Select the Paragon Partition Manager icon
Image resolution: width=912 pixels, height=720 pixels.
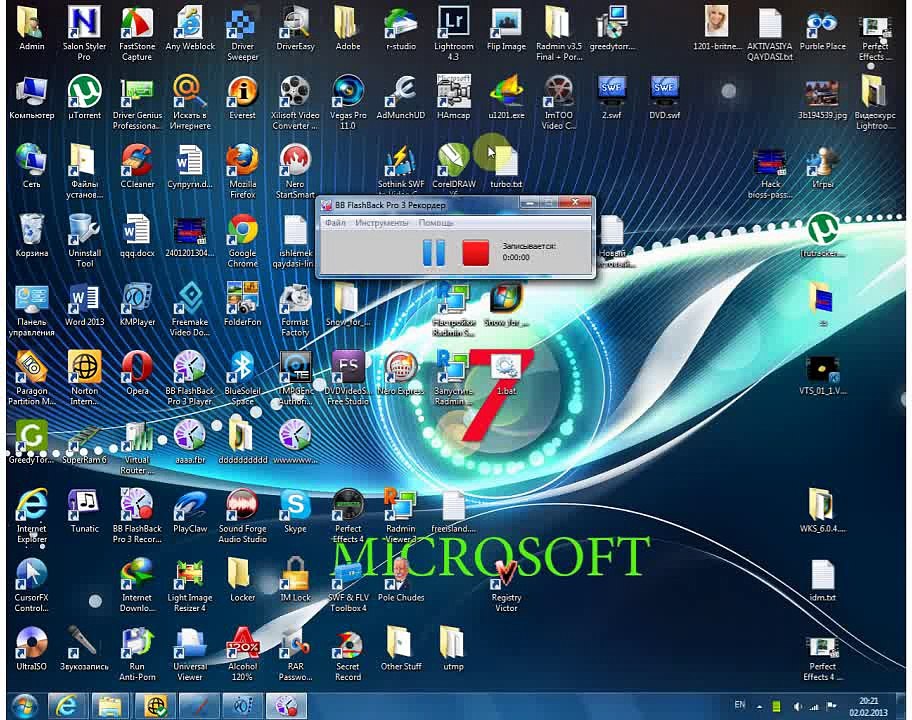click(31, 379)
